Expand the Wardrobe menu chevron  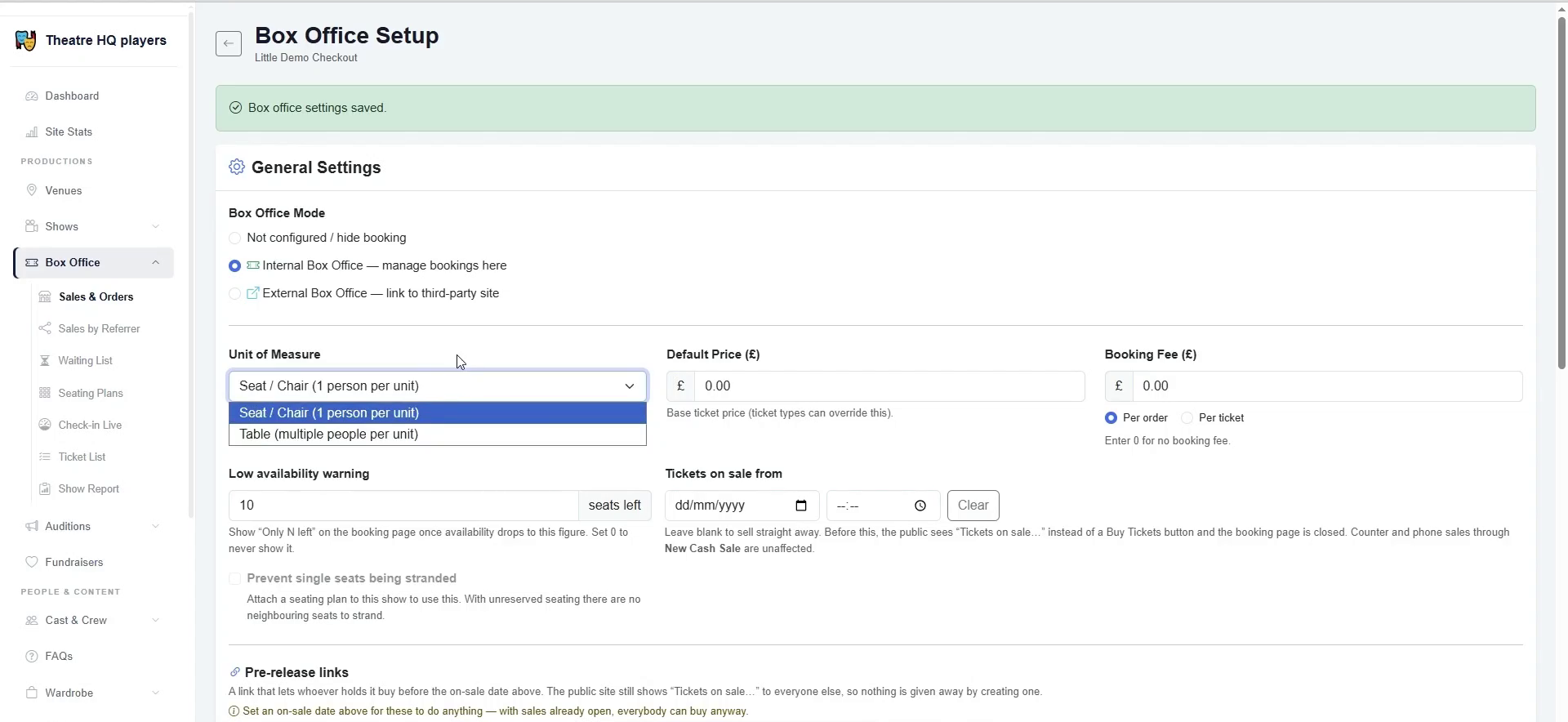155,693
